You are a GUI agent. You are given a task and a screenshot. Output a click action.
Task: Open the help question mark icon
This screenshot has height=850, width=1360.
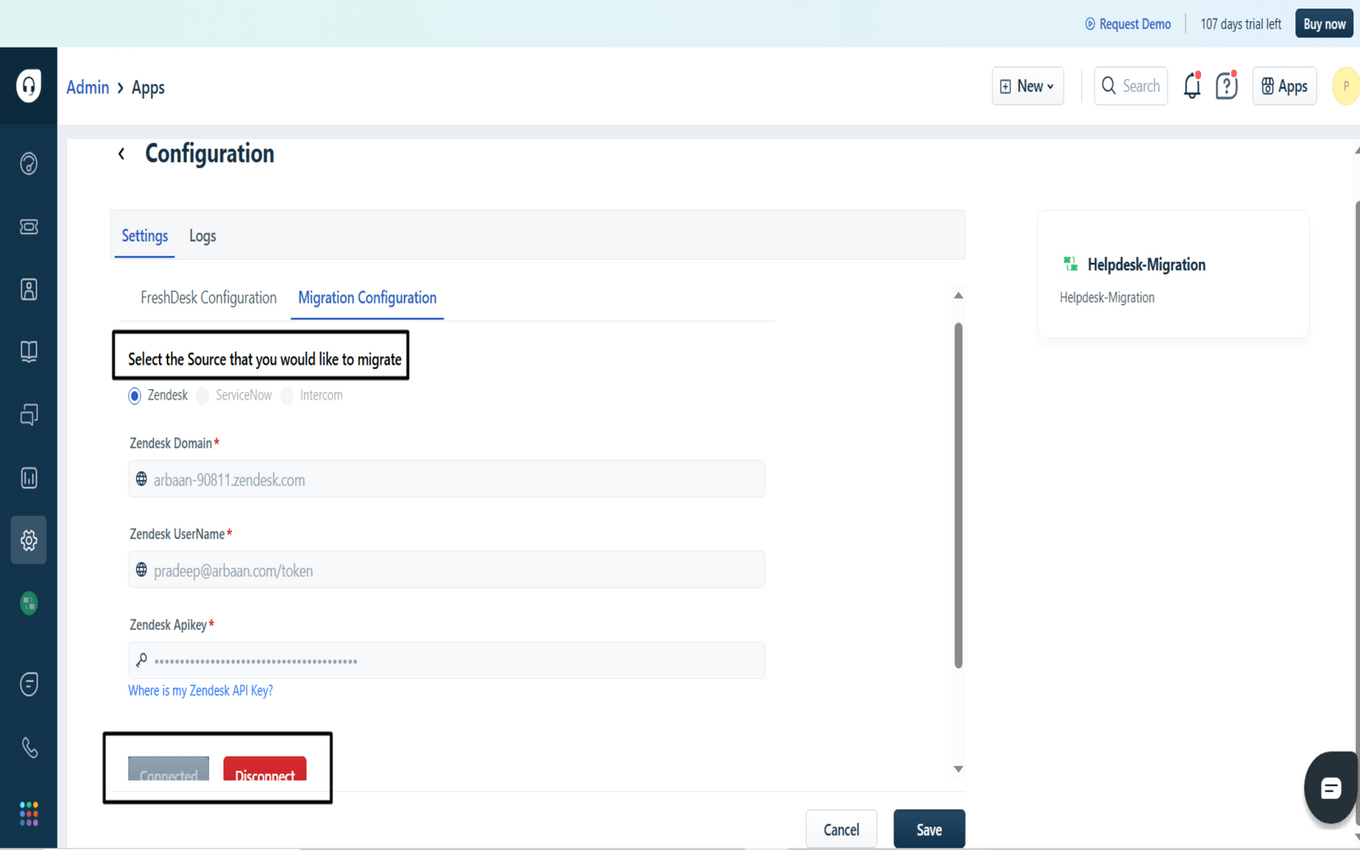pyautogui.click(x=1226, y=86)
